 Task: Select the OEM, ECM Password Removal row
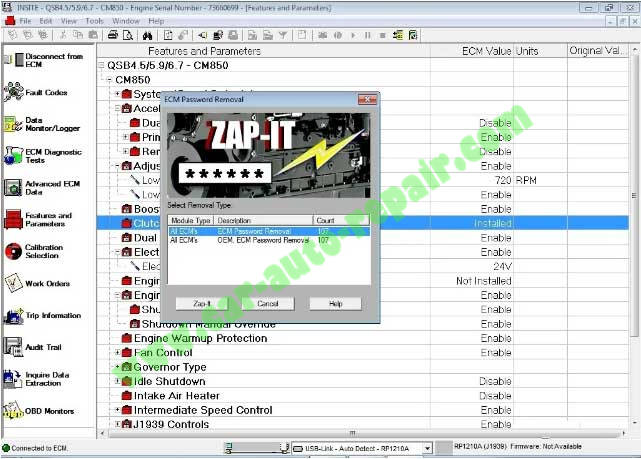[x=269, y=240]
